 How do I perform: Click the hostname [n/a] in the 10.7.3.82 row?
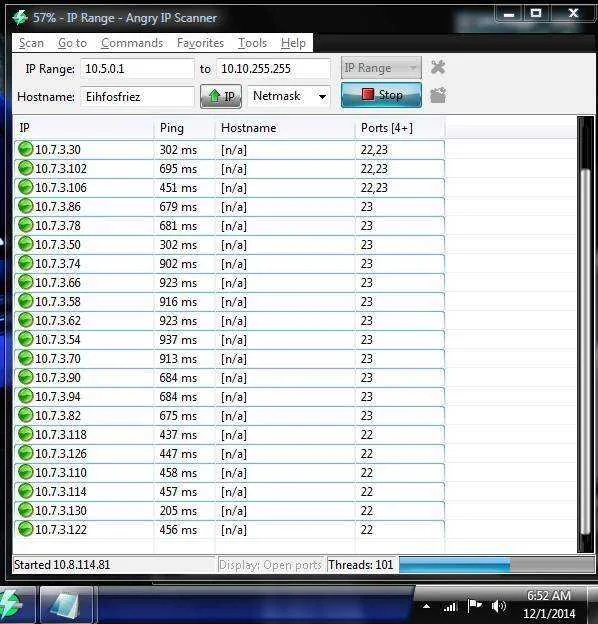pyautogui.click(x=234, y=416)
